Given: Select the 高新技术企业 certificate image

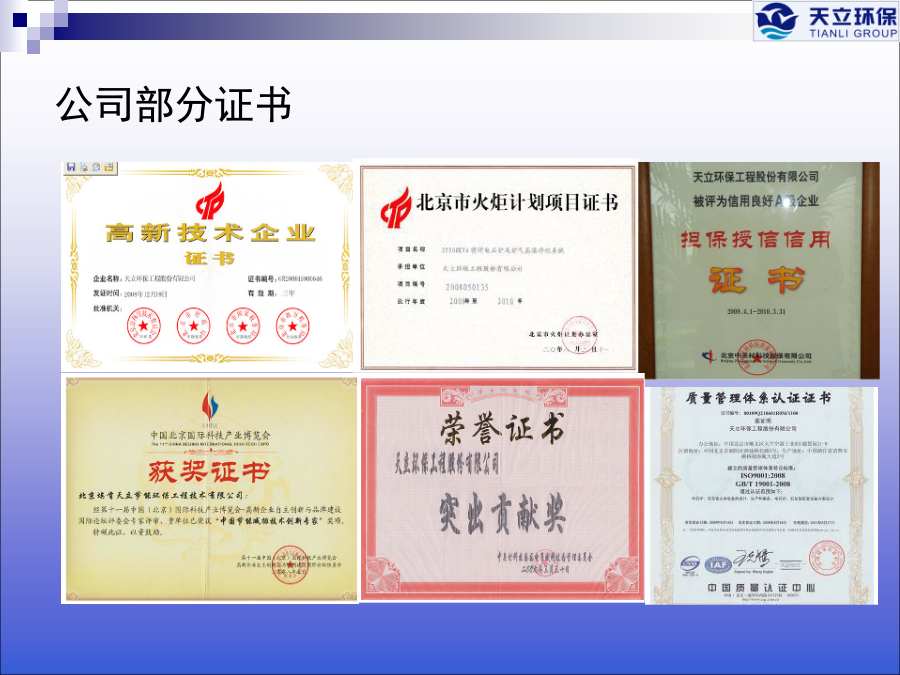Looking at the screenshot, I should click(207, 266).
